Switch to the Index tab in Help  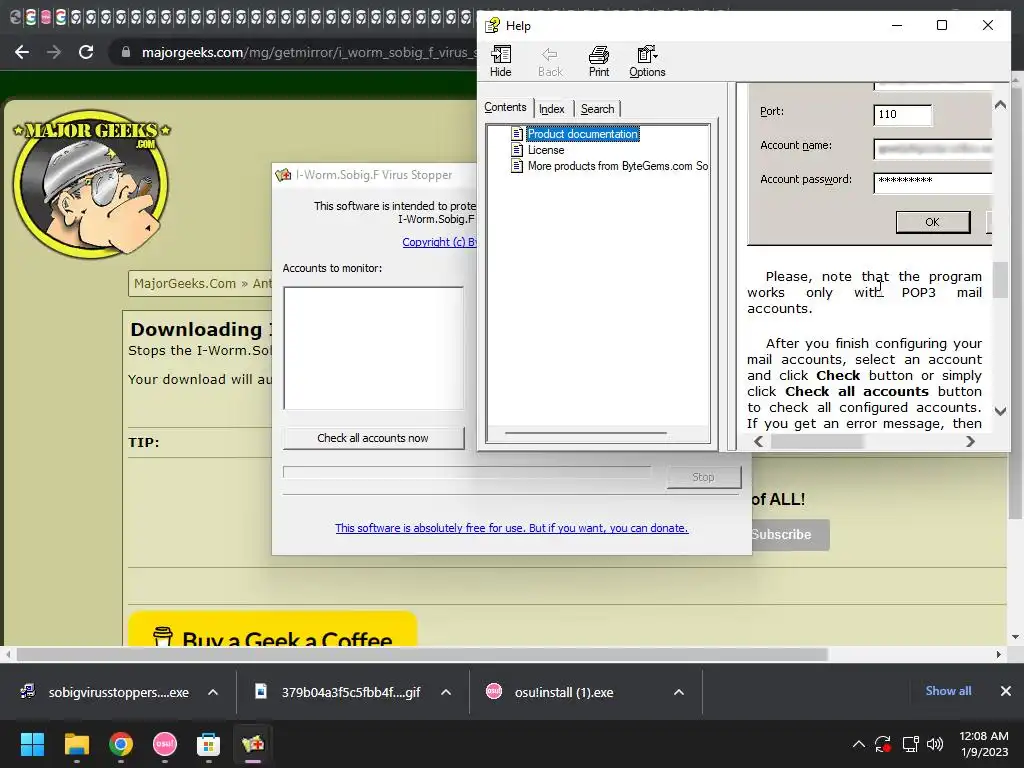coord(552,109)
